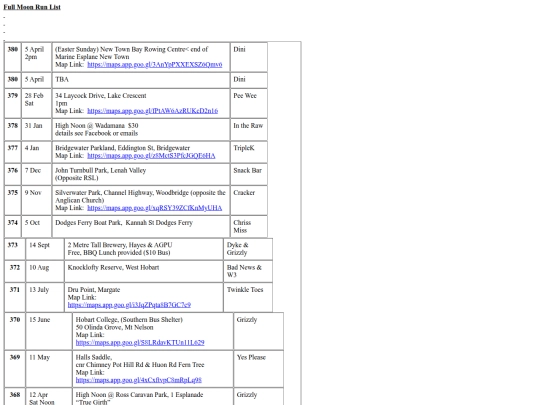
Task: Open the Dru Point Margate map link
Action: pos(129,305)
